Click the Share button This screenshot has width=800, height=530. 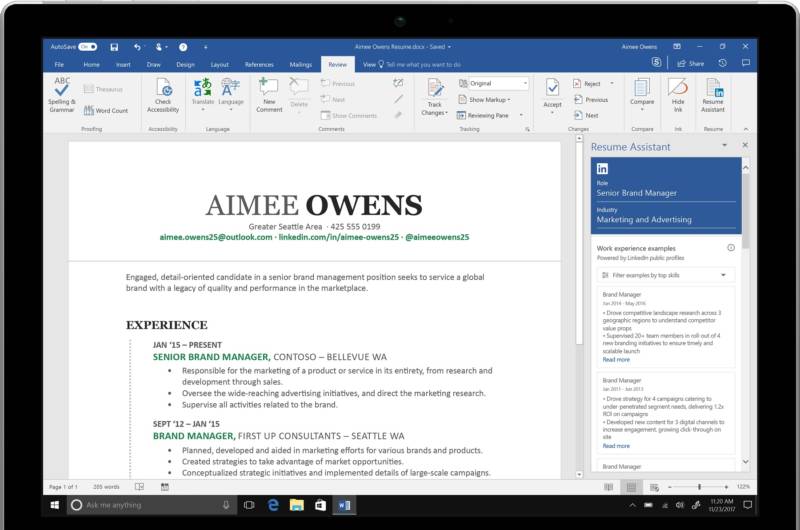coord(690,64)
